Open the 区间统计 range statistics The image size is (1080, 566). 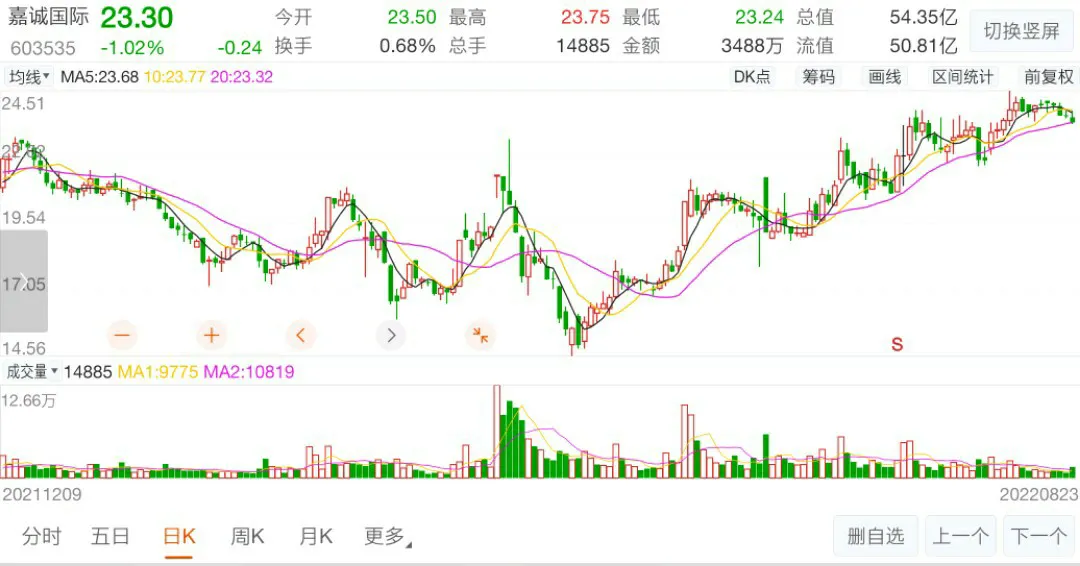[x=963, y=77]
